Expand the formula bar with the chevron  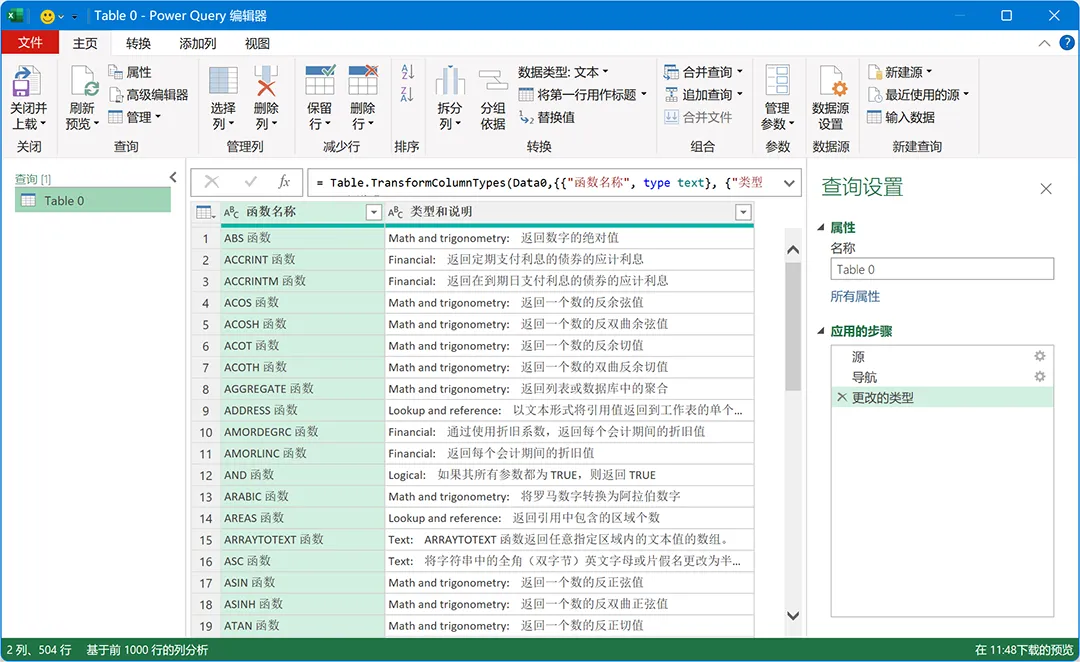789,183
